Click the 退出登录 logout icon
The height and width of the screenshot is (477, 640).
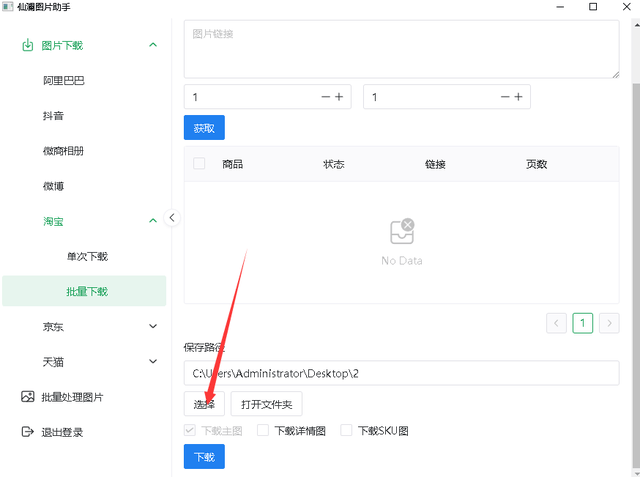point(28,432)
